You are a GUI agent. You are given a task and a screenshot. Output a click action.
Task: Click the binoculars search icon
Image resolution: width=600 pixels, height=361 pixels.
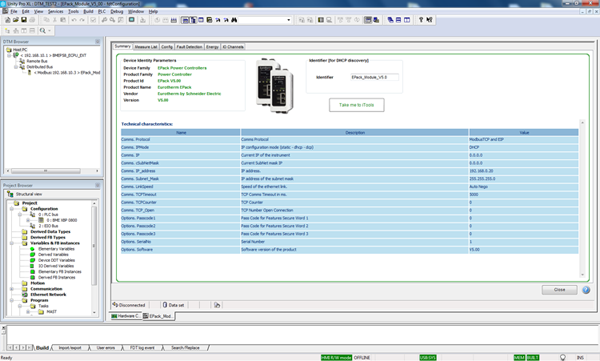(x=234, y=20)
